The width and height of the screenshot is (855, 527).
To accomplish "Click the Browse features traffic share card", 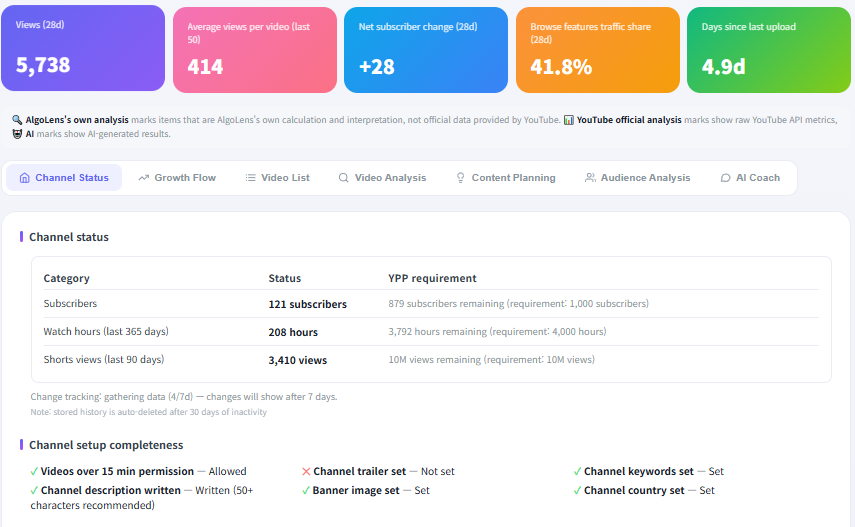I will coord(598,50).
